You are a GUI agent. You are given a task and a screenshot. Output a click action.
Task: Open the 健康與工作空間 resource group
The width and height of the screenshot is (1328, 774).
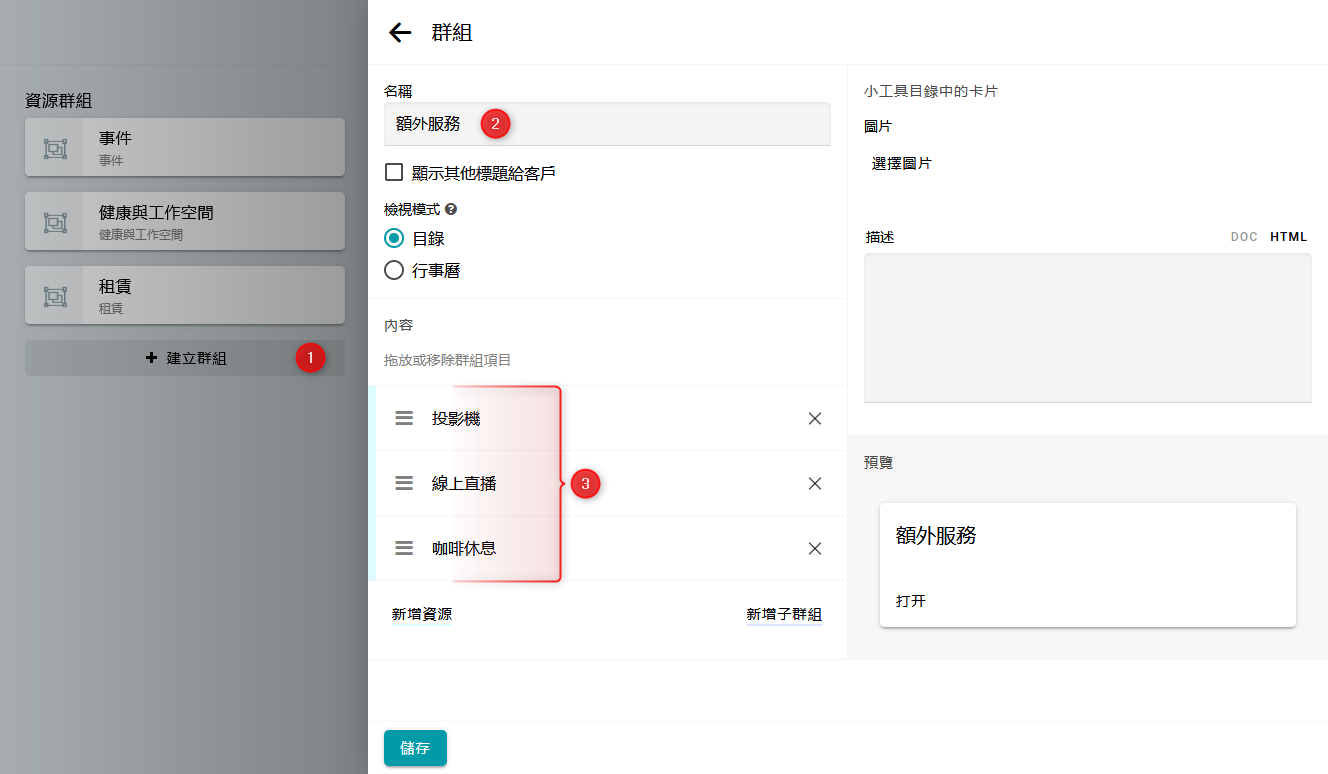[x=185, y=221]
